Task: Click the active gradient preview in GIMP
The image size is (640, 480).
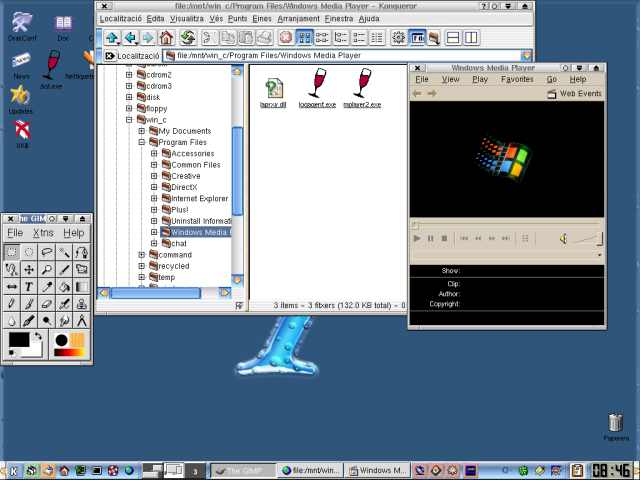Action: [69, 353]
